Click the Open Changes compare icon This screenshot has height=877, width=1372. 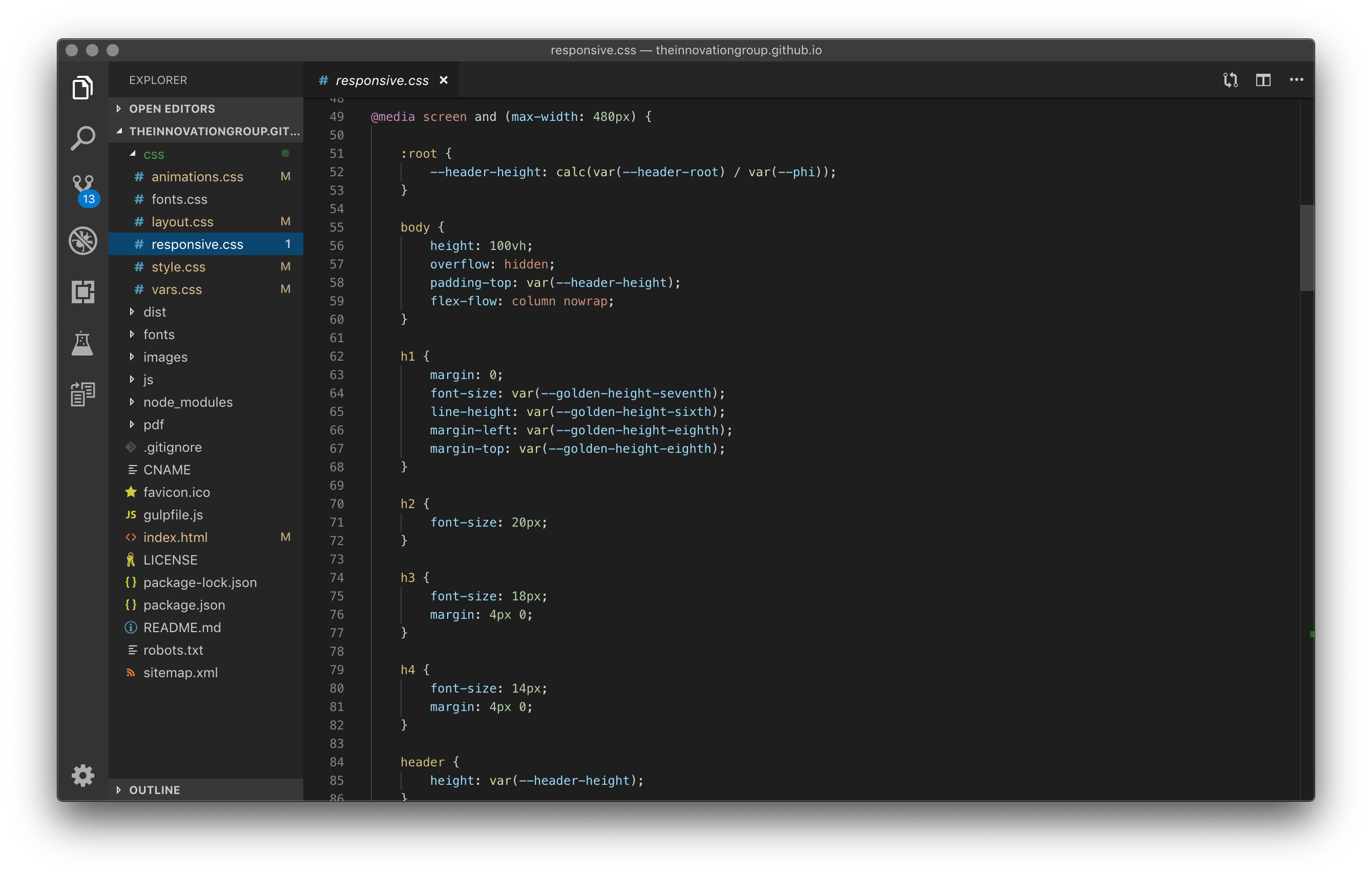[1230, 80]
